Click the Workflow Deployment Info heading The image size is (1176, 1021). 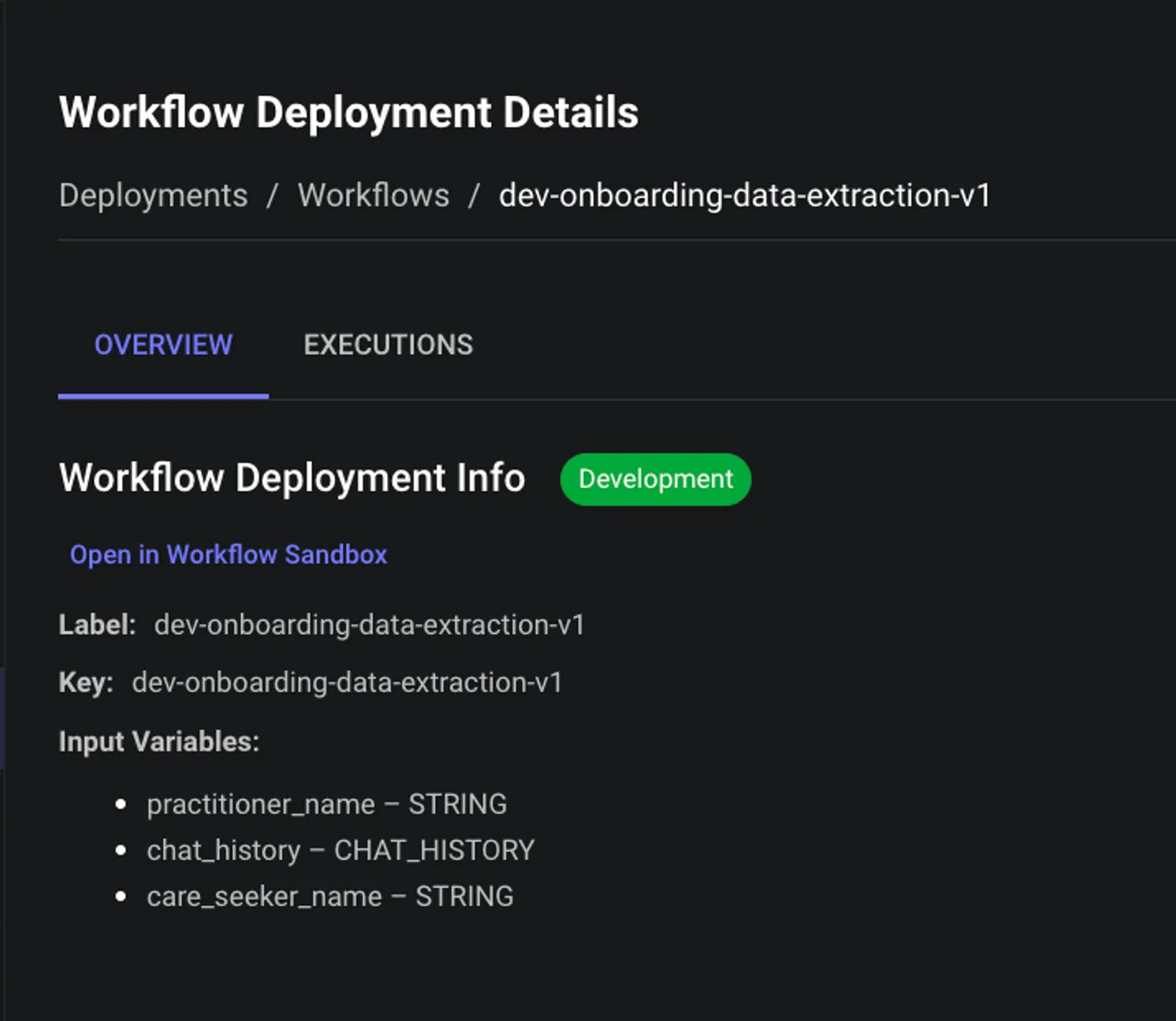point(292,478)
